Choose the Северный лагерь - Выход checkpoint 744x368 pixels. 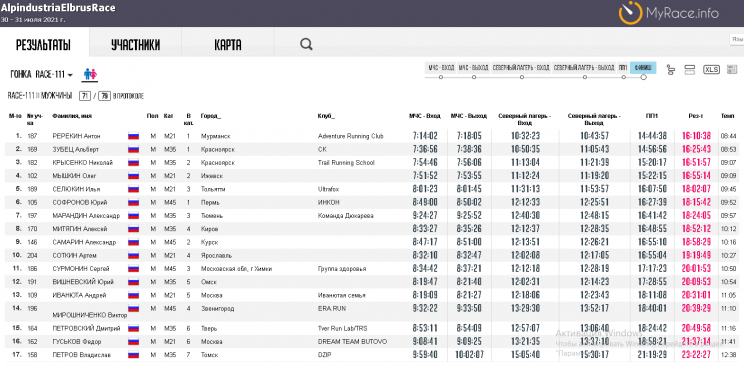[x=585, y=68]
